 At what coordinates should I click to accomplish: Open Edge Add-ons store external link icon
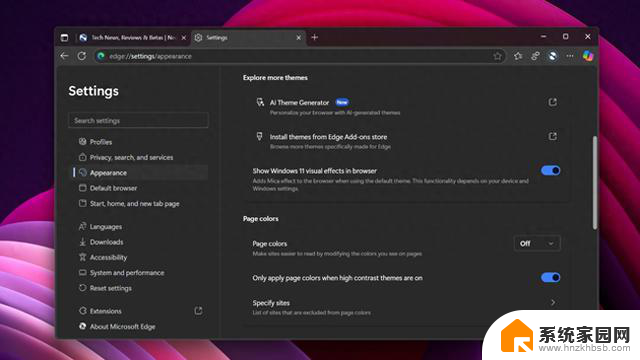click(x=552, y=136)
